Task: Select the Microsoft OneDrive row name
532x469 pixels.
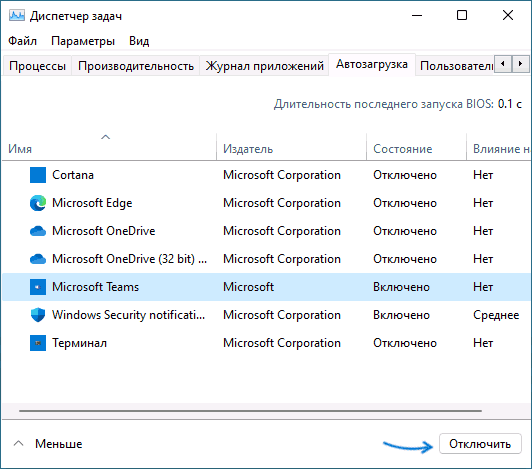Action: coord(103,231)
